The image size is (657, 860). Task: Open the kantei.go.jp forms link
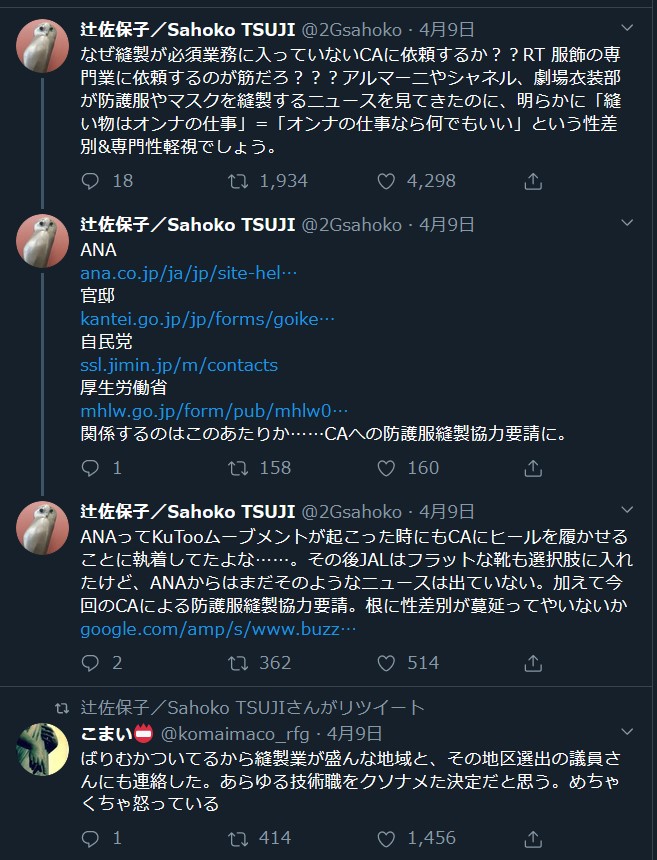pos(208,319)
